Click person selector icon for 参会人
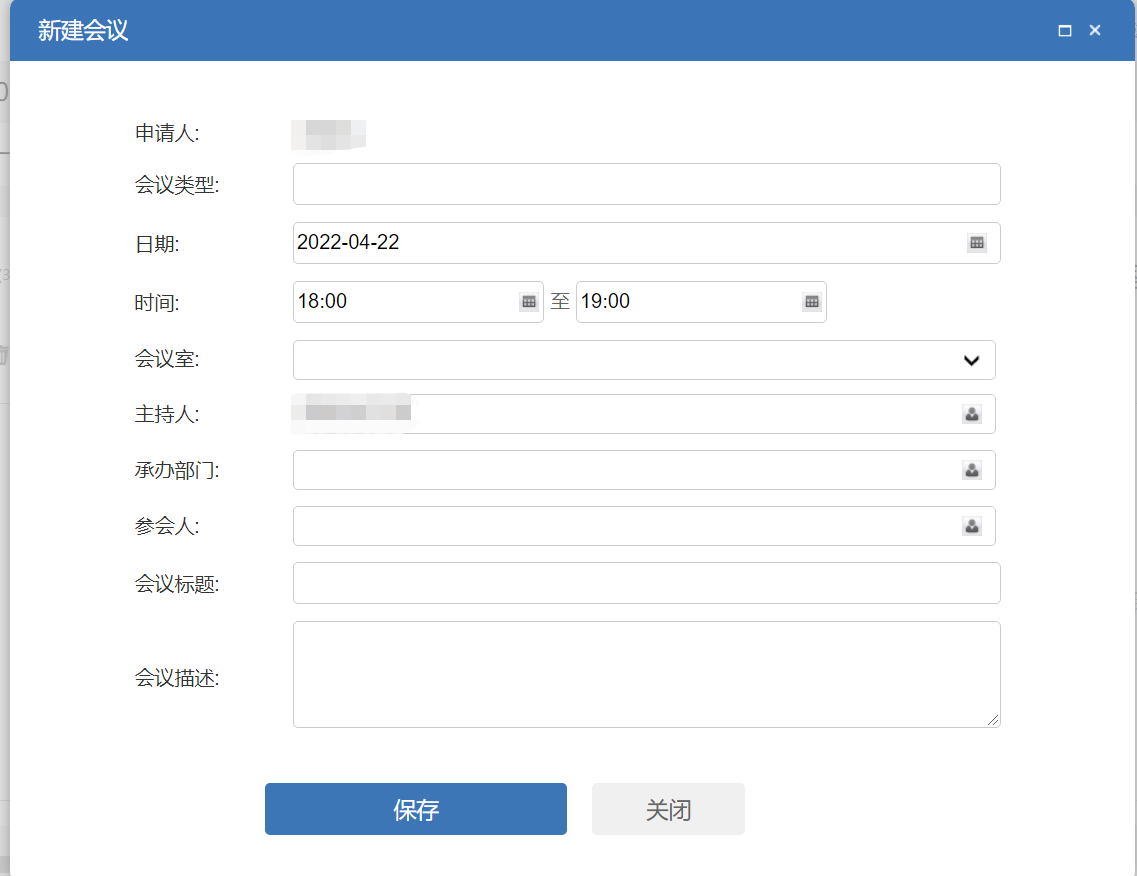Image resolution: width=1137 pixels, height=876 pixels. pos(972,526)
